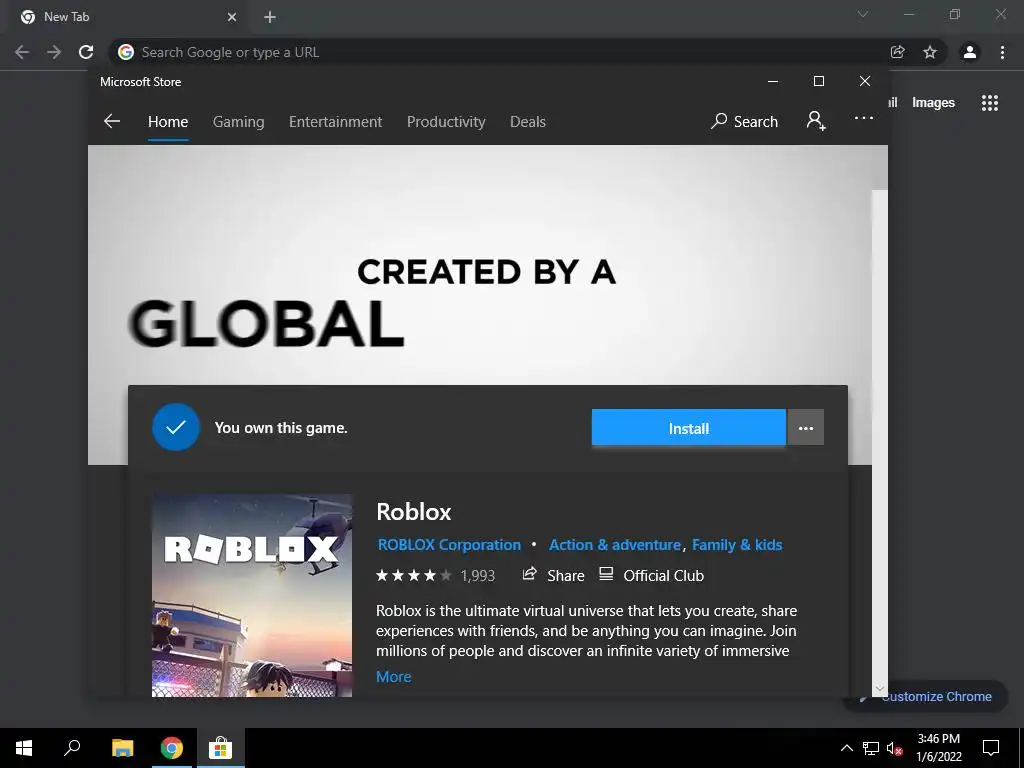Open the network tray icon
This screenshot has height=768, width=1024.
coord(871,748)
